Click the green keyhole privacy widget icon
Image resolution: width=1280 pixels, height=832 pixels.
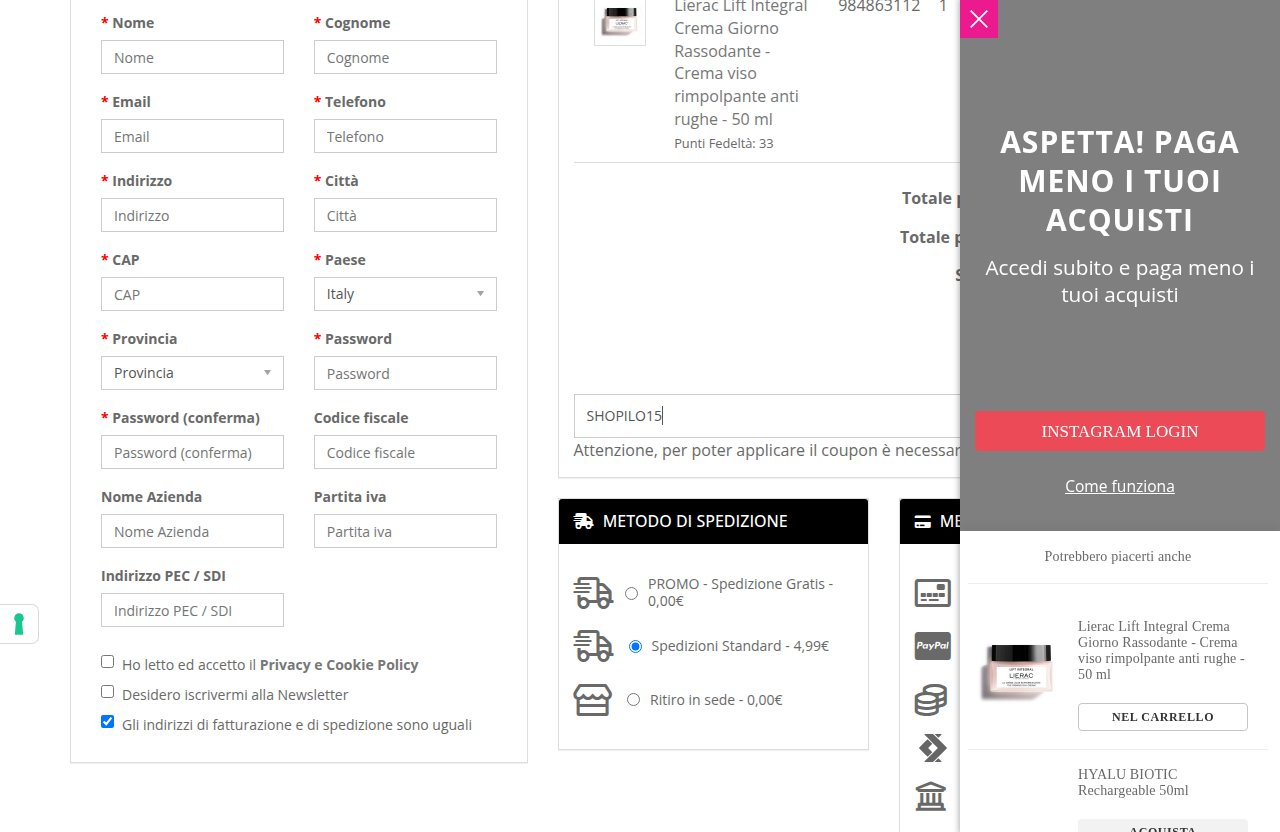18,624
